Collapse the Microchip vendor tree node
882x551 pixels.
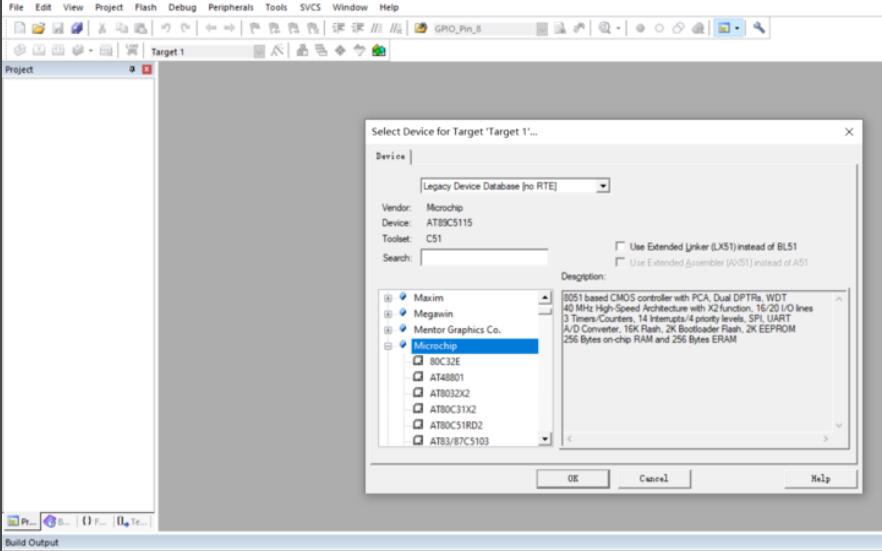coord(387,345)
